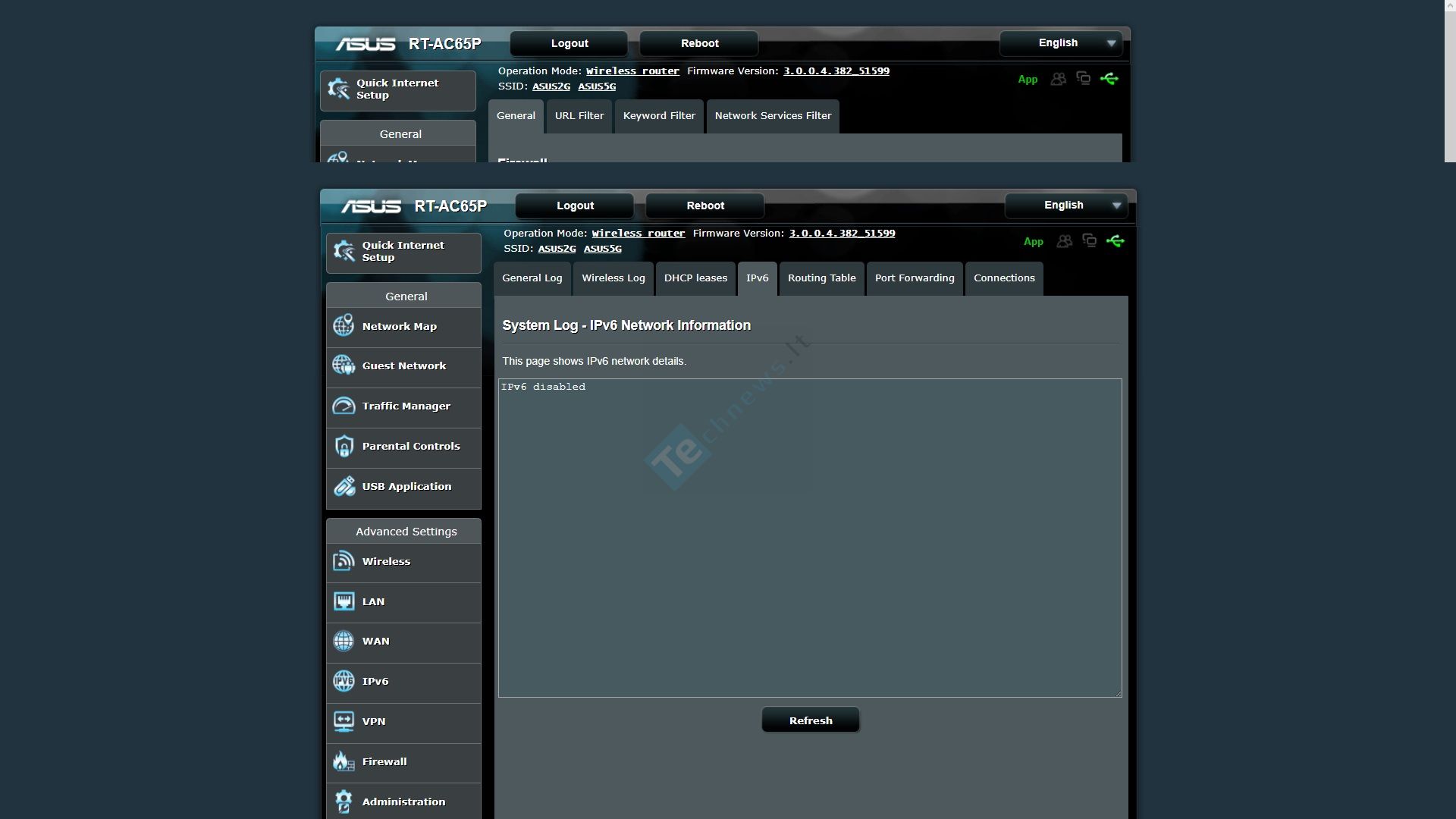Screen dimensions: 1456x819
Task: Click Quick Internet Setup icon in upper window
Action: (338, 89)
